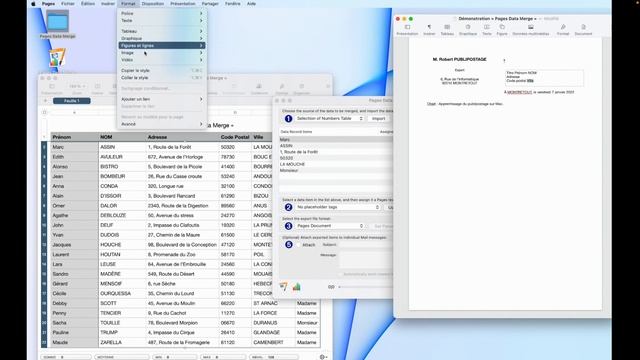Click the Numbers chart icon in Data Merge window

pos(296,287)
